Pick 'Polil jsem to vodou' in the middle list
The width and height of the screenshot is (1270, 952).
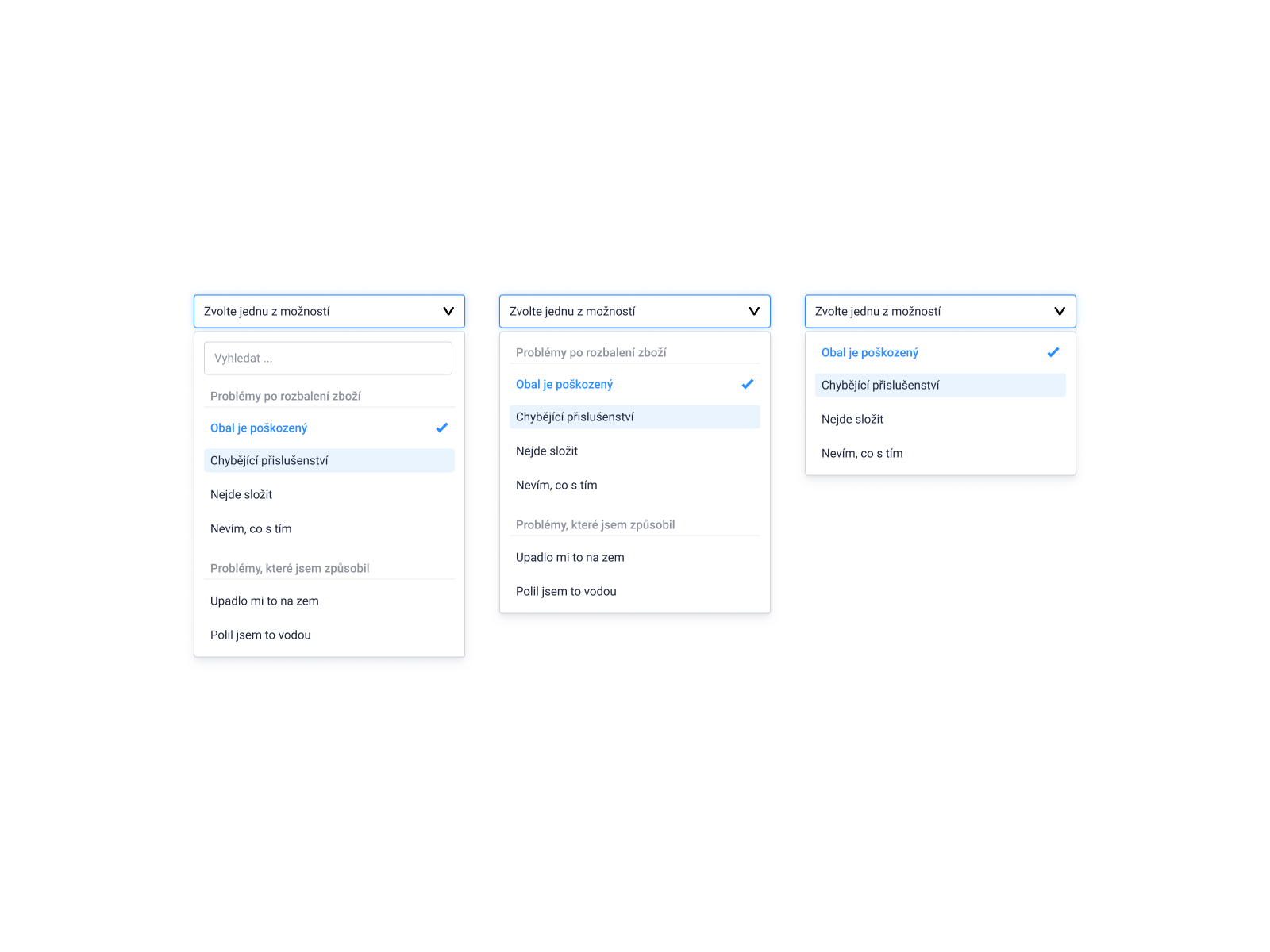(x=566, y=591)
